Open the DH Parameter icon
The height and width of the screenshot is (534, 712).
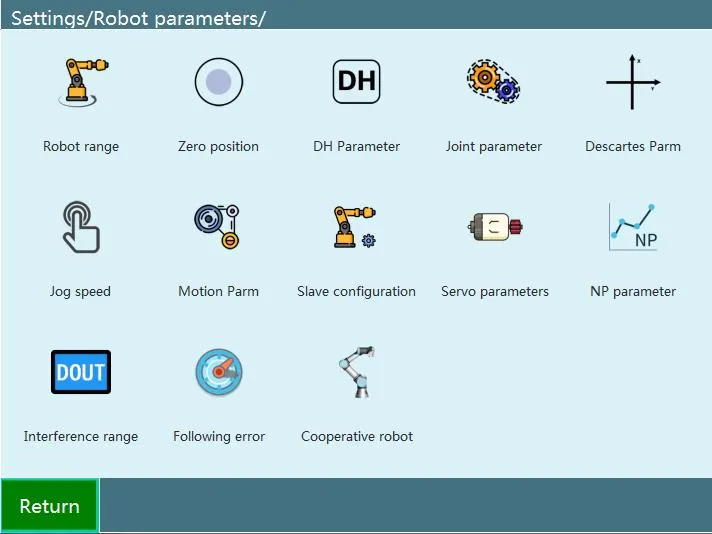point(356,82)
